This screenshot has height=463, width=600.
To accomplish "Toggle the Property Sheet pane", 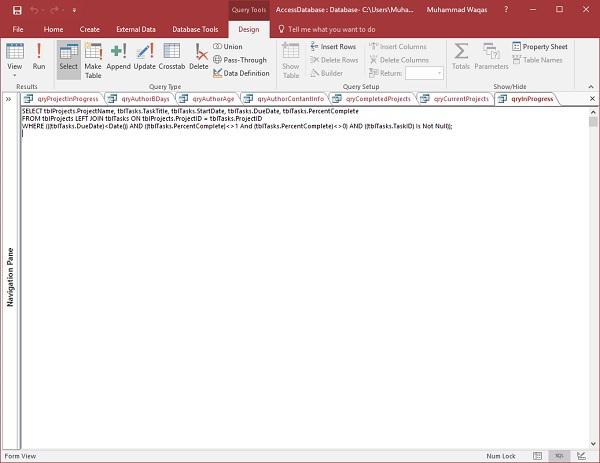I will (540, 47).
